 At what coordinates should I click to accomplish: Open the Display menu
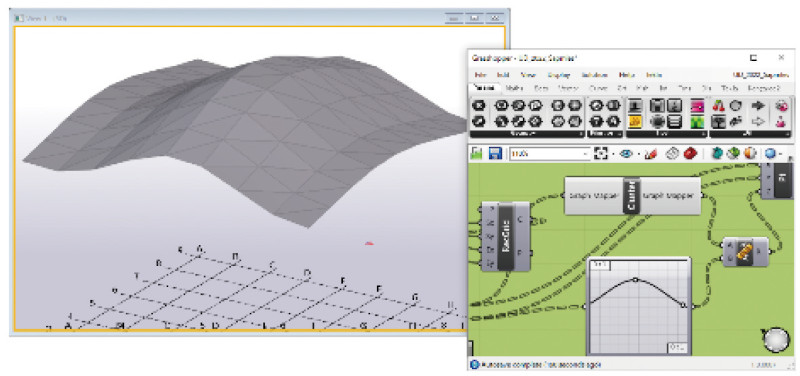pos(559,74)
